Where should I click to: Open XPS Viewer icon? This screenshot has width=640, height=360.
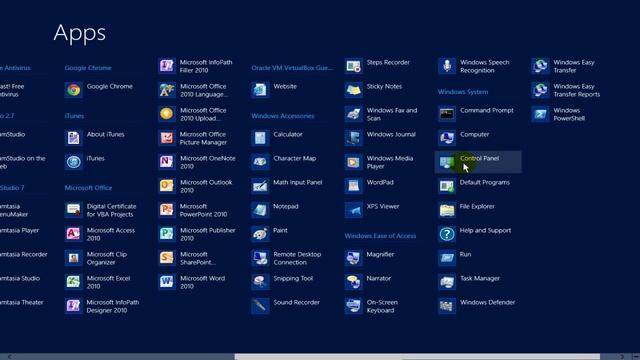coord(353,210)
